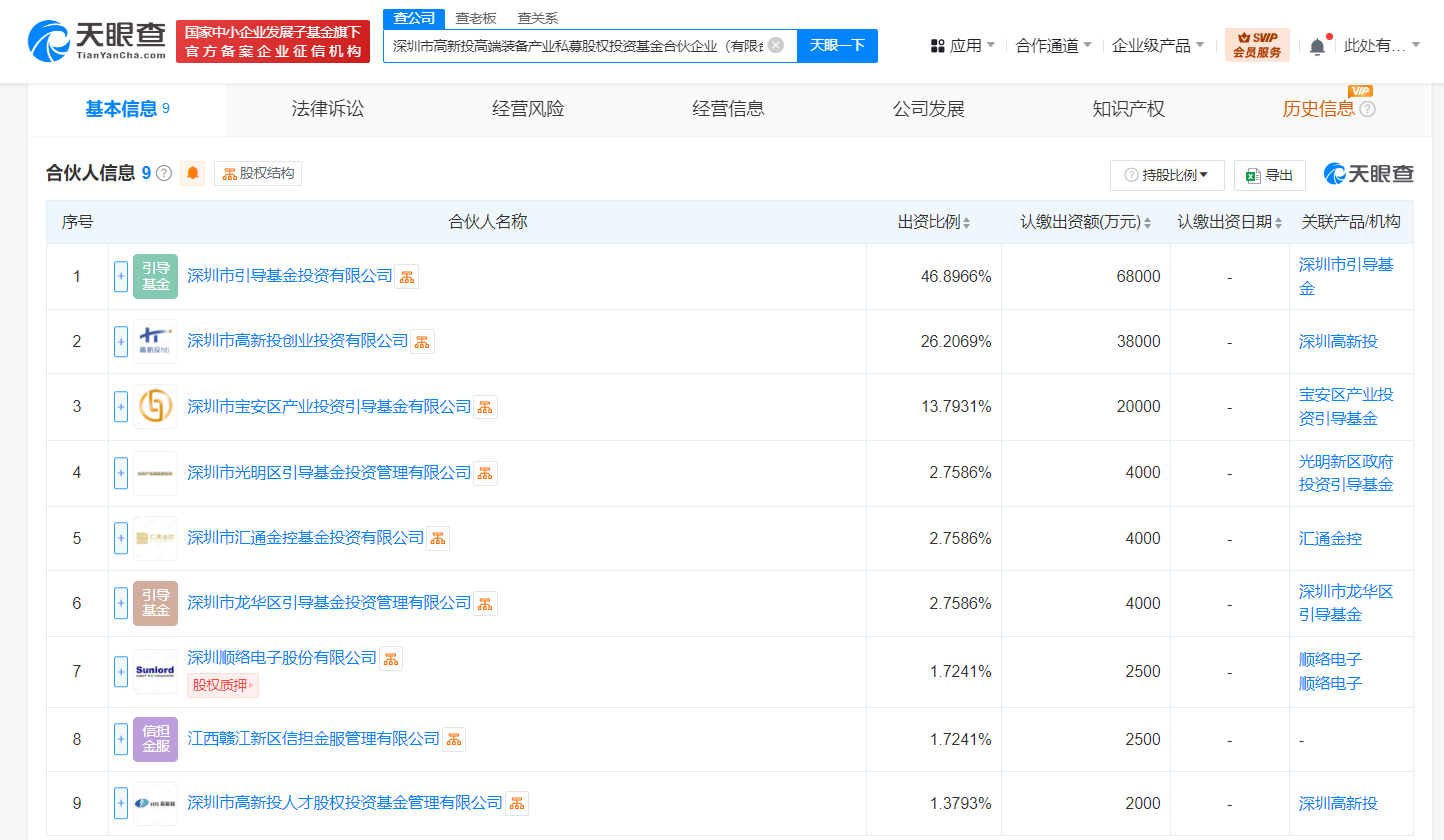1444x840 pixels.
Task: Switch to 公司发展 tab
Action: point(928,109)
